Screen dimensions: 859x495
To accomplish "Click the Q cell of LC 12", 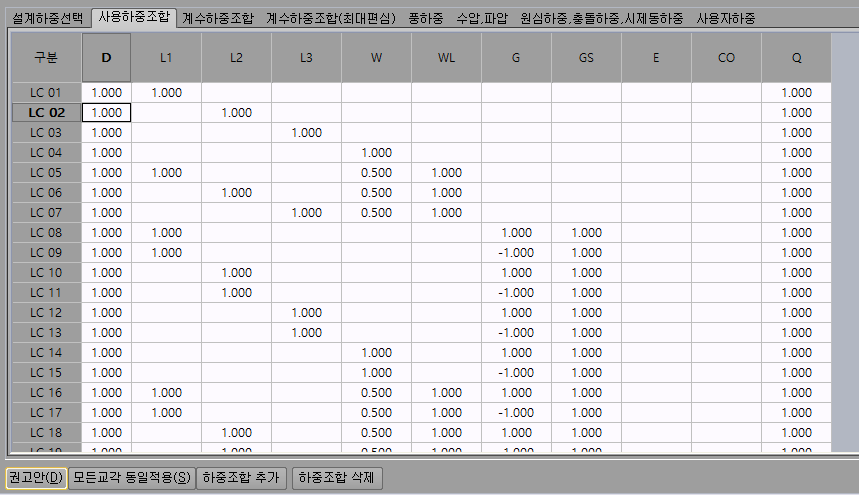I will 797,313.
